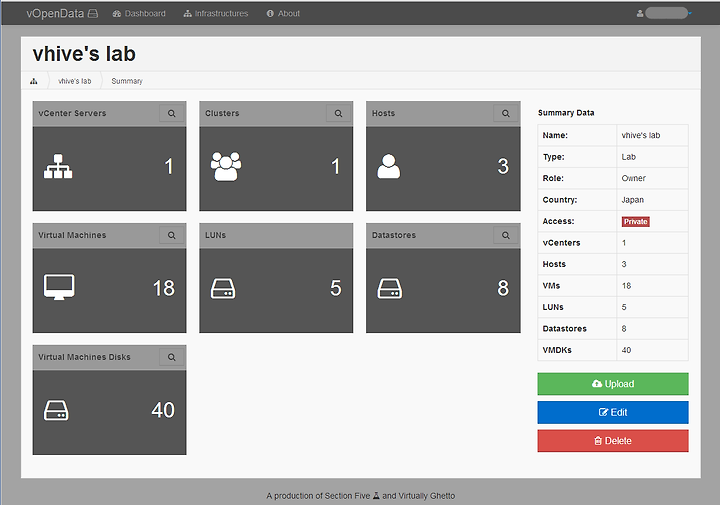Click the Summary breadcrumb item
The width and height of the screenshot is (720, 505).
pyautogui.click(x=127, y=81)
